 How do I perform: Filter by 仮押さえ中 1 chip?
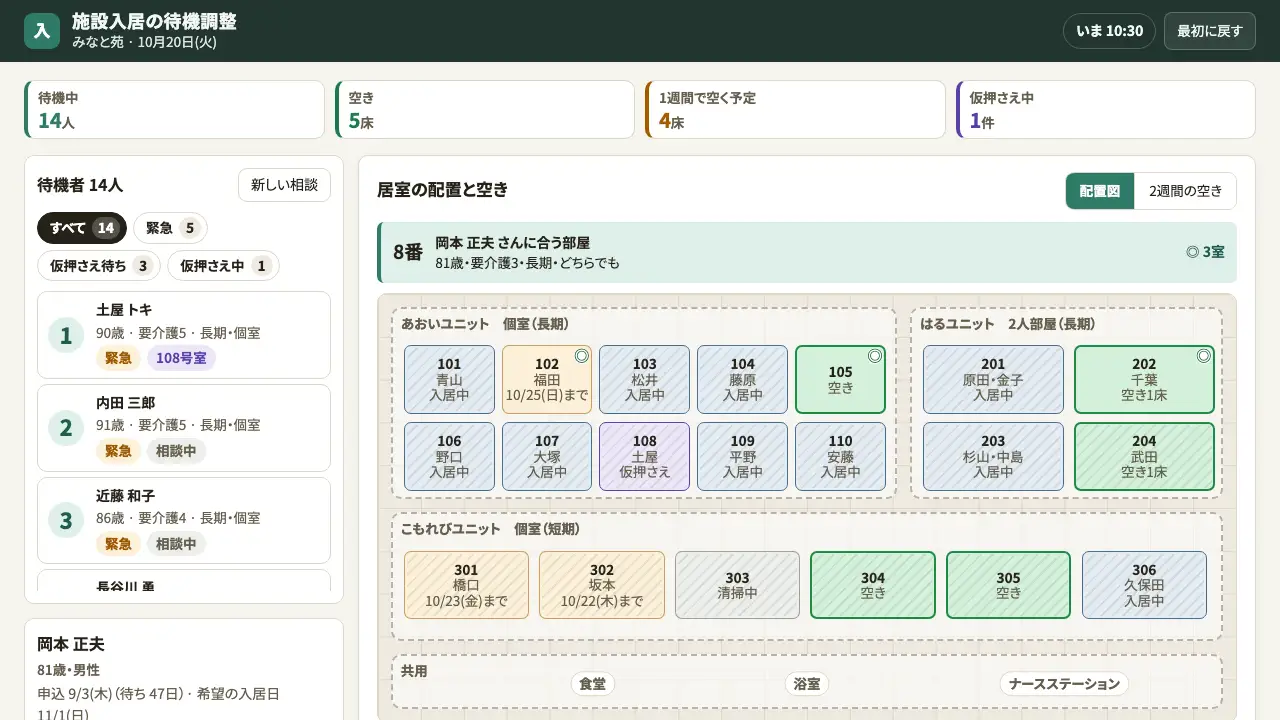coord(223,266)
